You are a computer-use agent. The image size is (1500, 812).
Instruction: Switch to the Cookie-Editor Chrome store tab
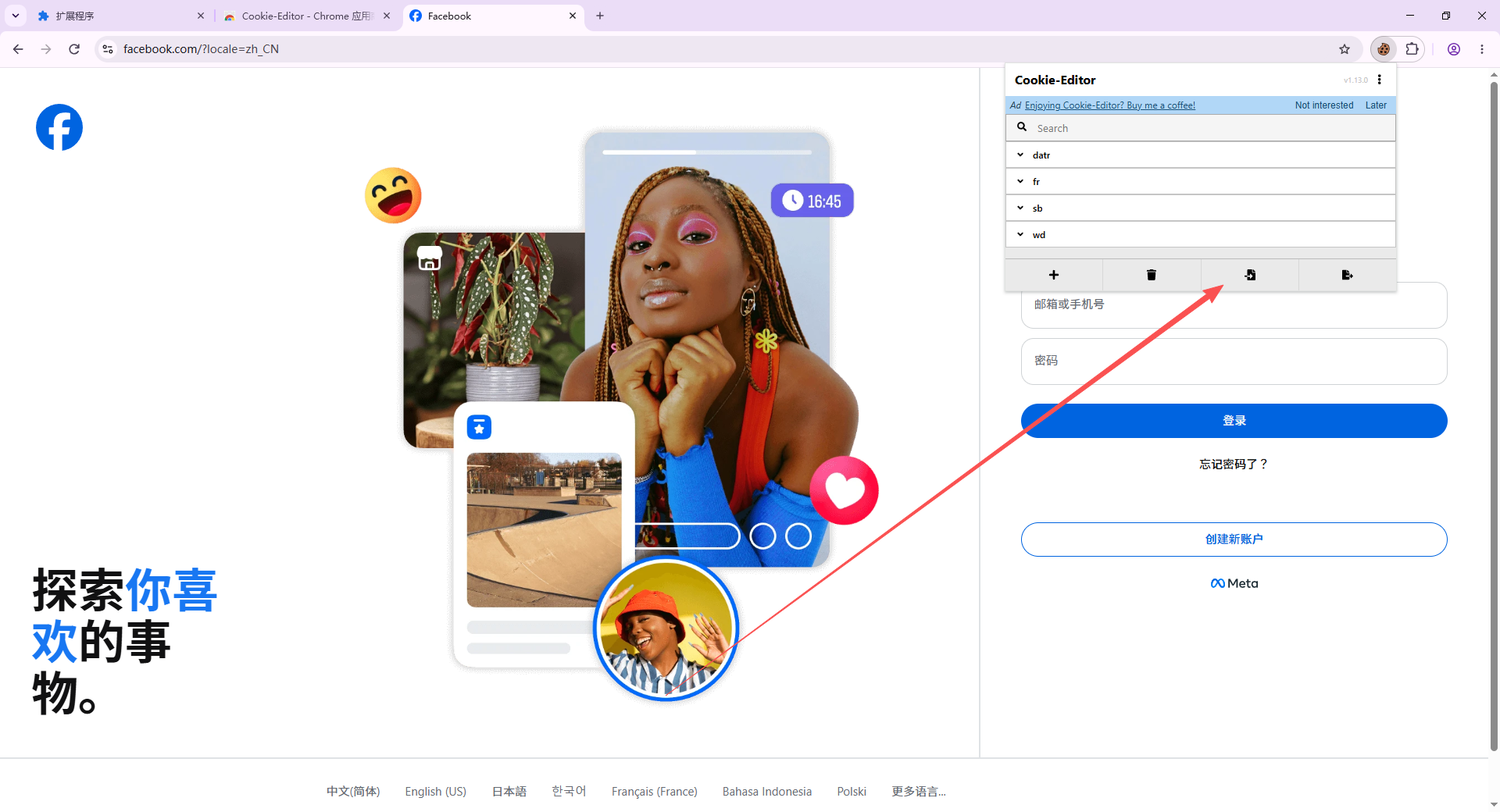click(306, 16)
